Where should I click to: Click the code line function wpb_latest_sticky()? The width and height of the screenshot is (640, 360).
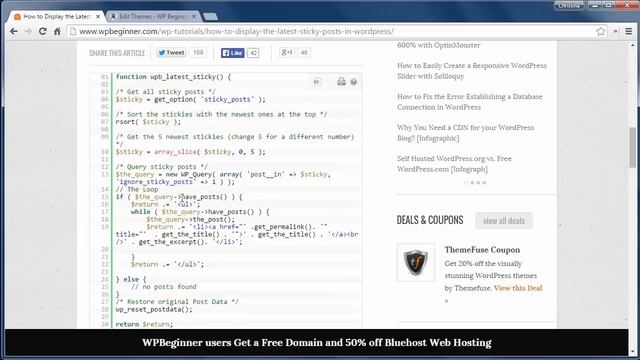tap(173, 77)
